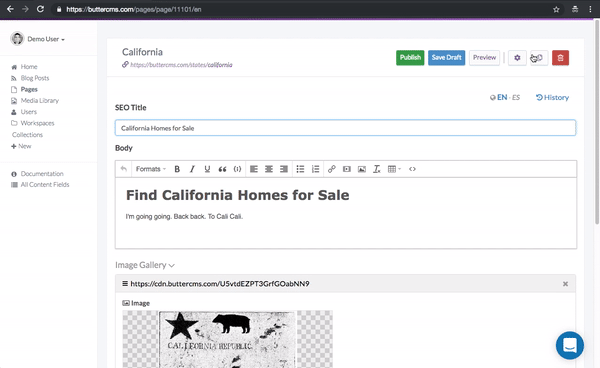Open the Formats dropdown
This screenshot has width=600, height=368.
click(x=151, y=169)
